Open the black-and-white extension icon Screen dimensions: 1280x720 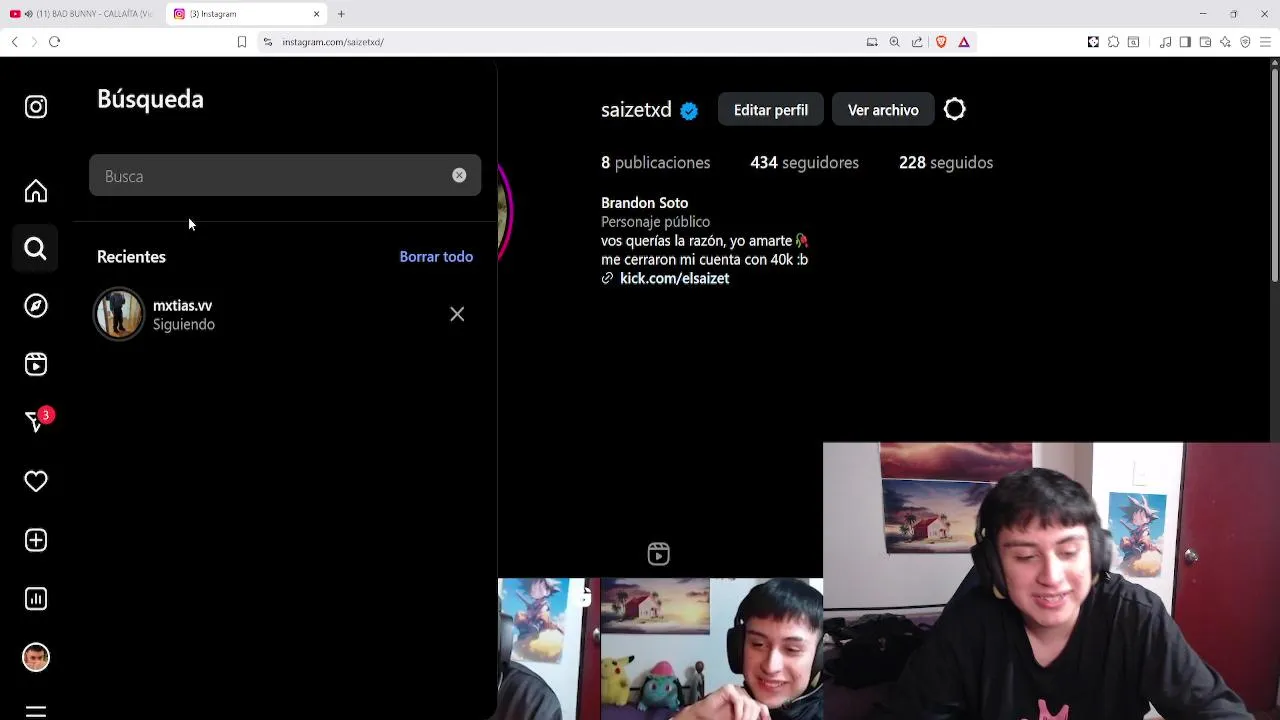1093,42
